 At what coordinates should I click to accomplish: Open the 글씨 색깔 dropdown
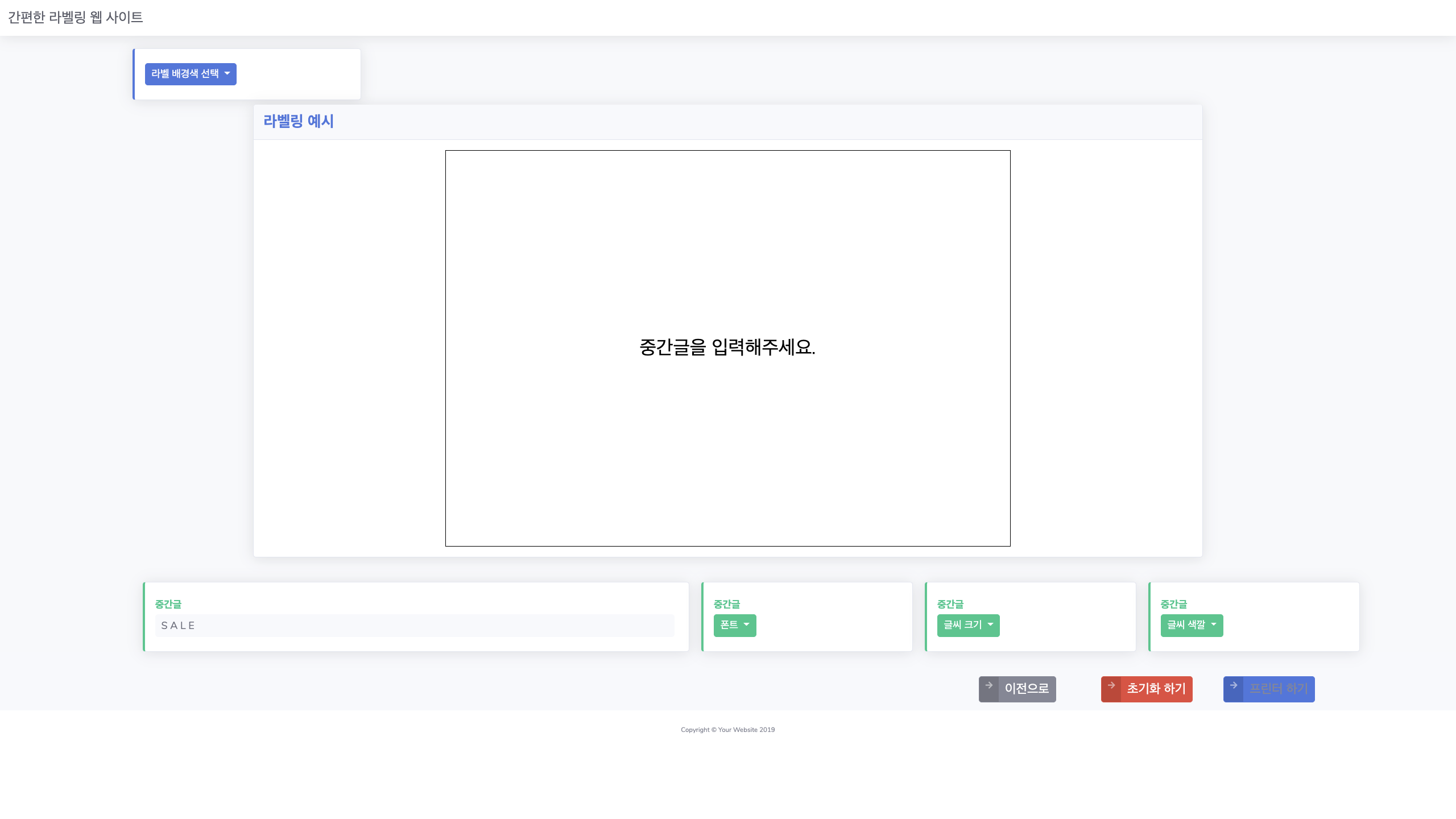tap(1192, 625)
